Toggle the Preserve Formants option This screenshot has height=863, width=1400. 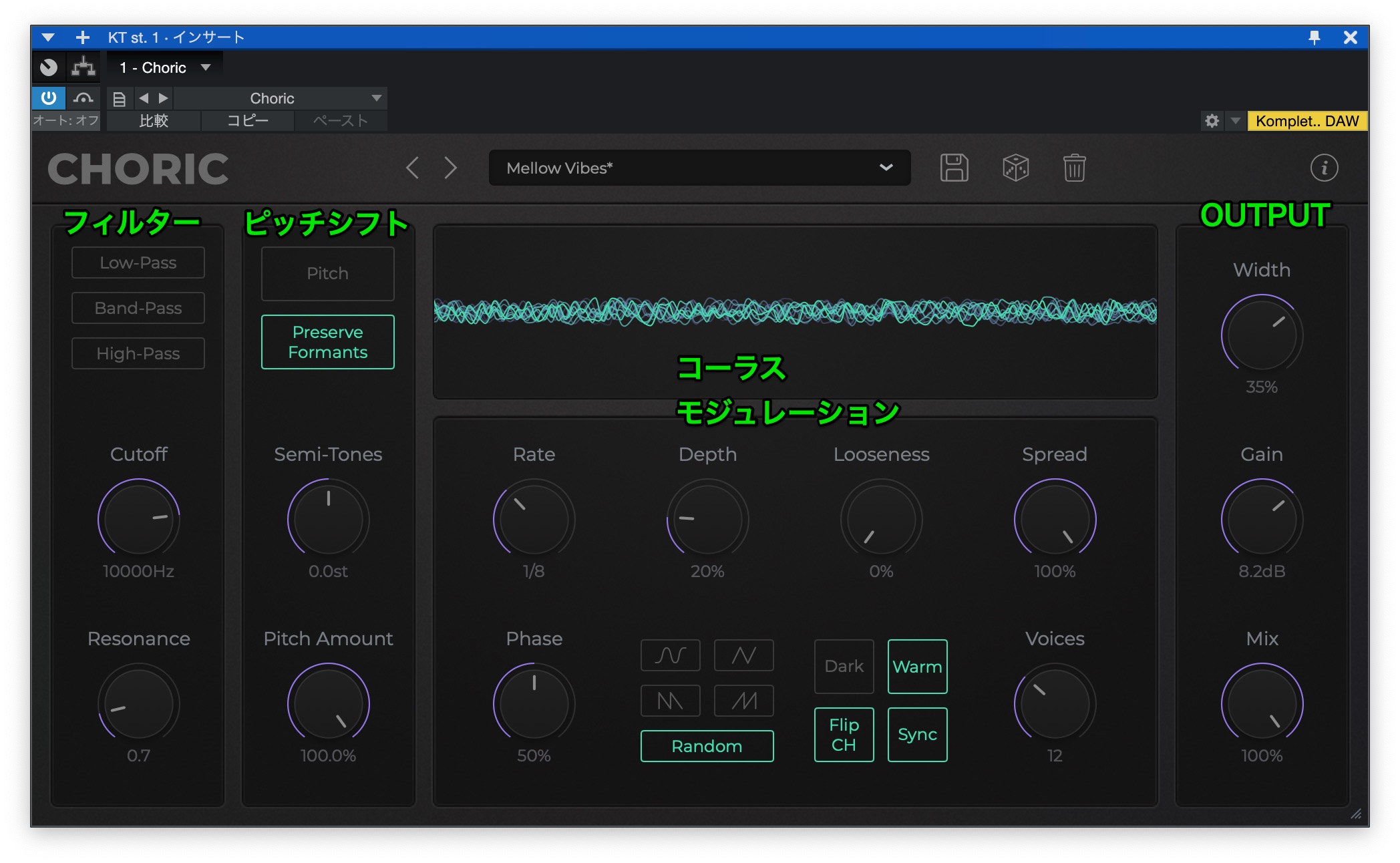[x=327, y=342]
